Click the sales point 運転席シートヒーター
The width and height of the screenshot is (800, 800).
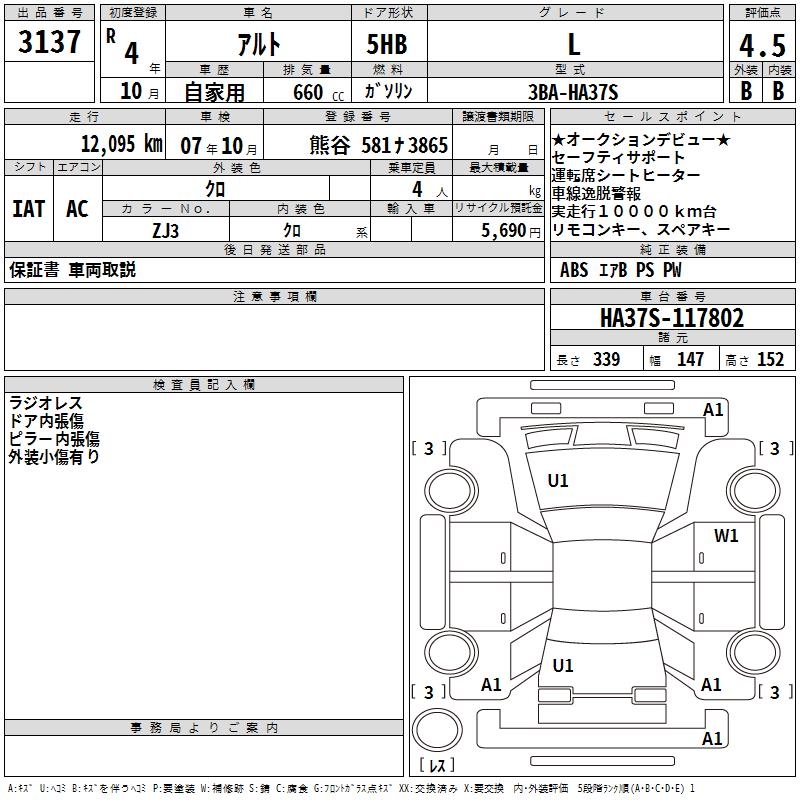click(626, 175)
